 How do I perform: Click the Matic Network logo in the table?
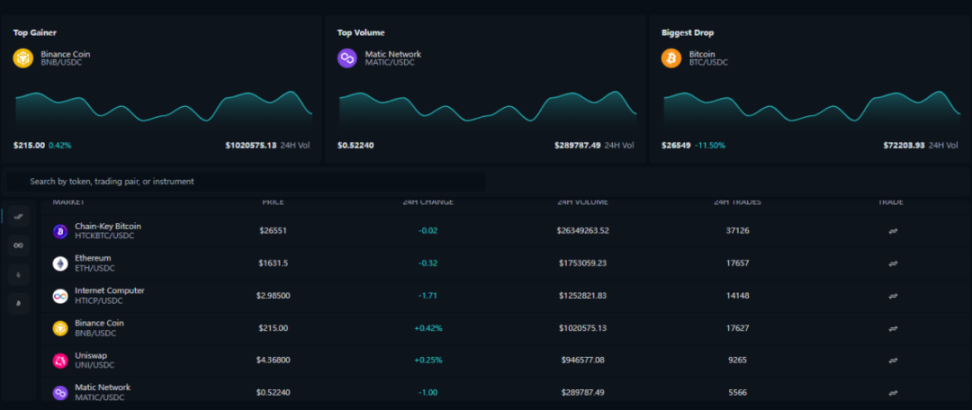point(60,393)
